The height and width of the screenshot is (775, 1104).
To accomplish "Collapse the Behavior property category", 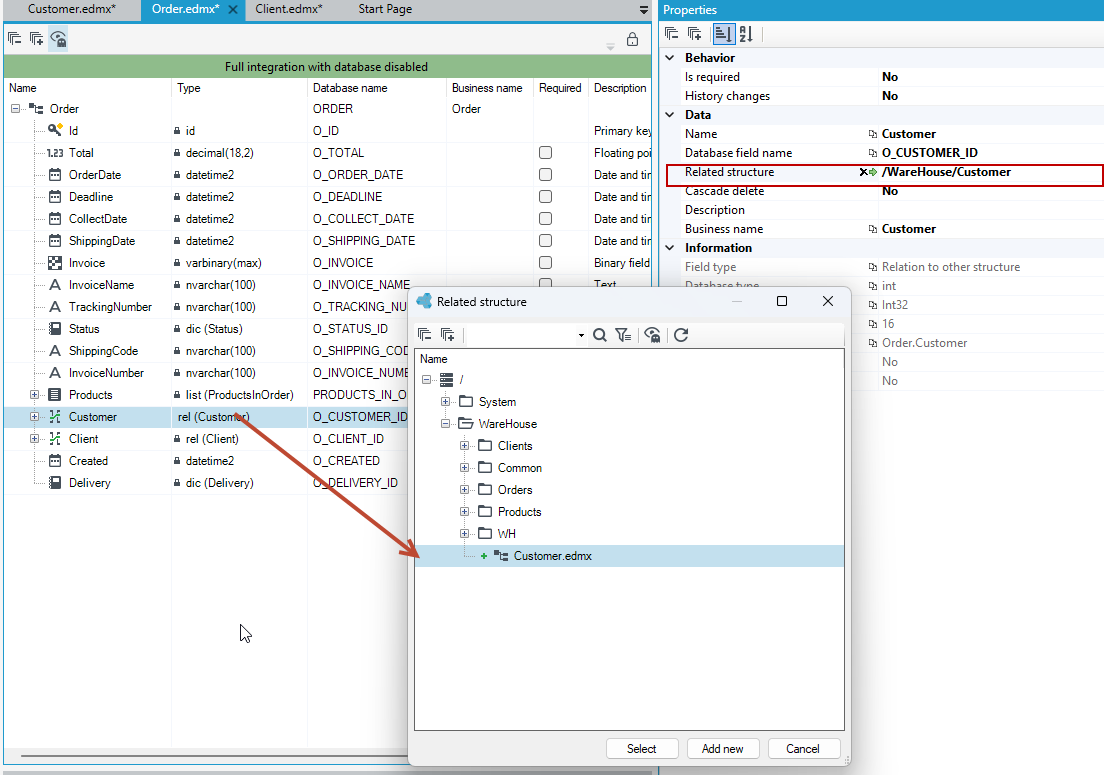I will click(x=670, y=58).
